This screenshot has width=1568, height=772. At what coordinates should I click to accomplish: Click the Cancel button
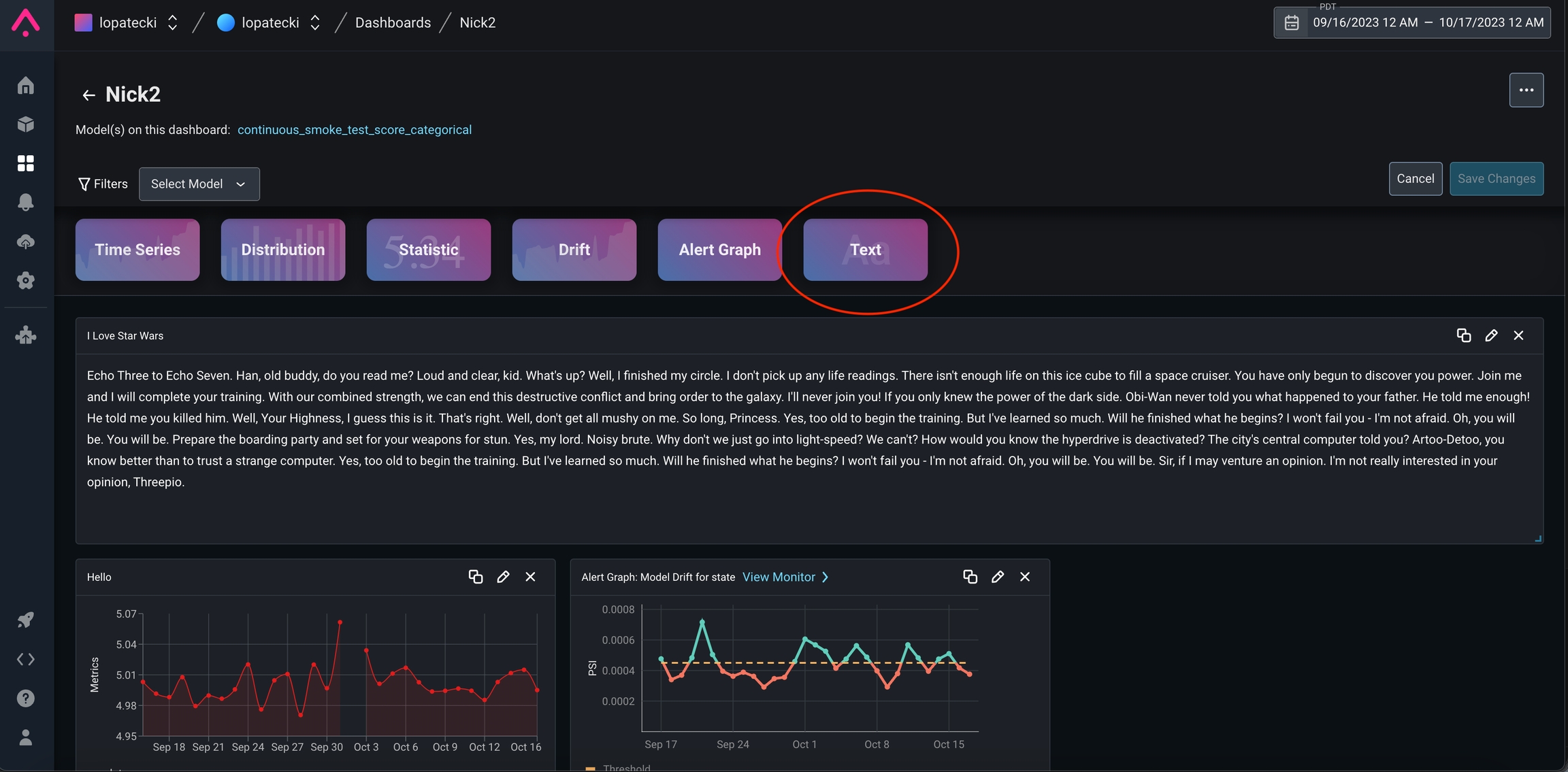[x=1415, y=179]
